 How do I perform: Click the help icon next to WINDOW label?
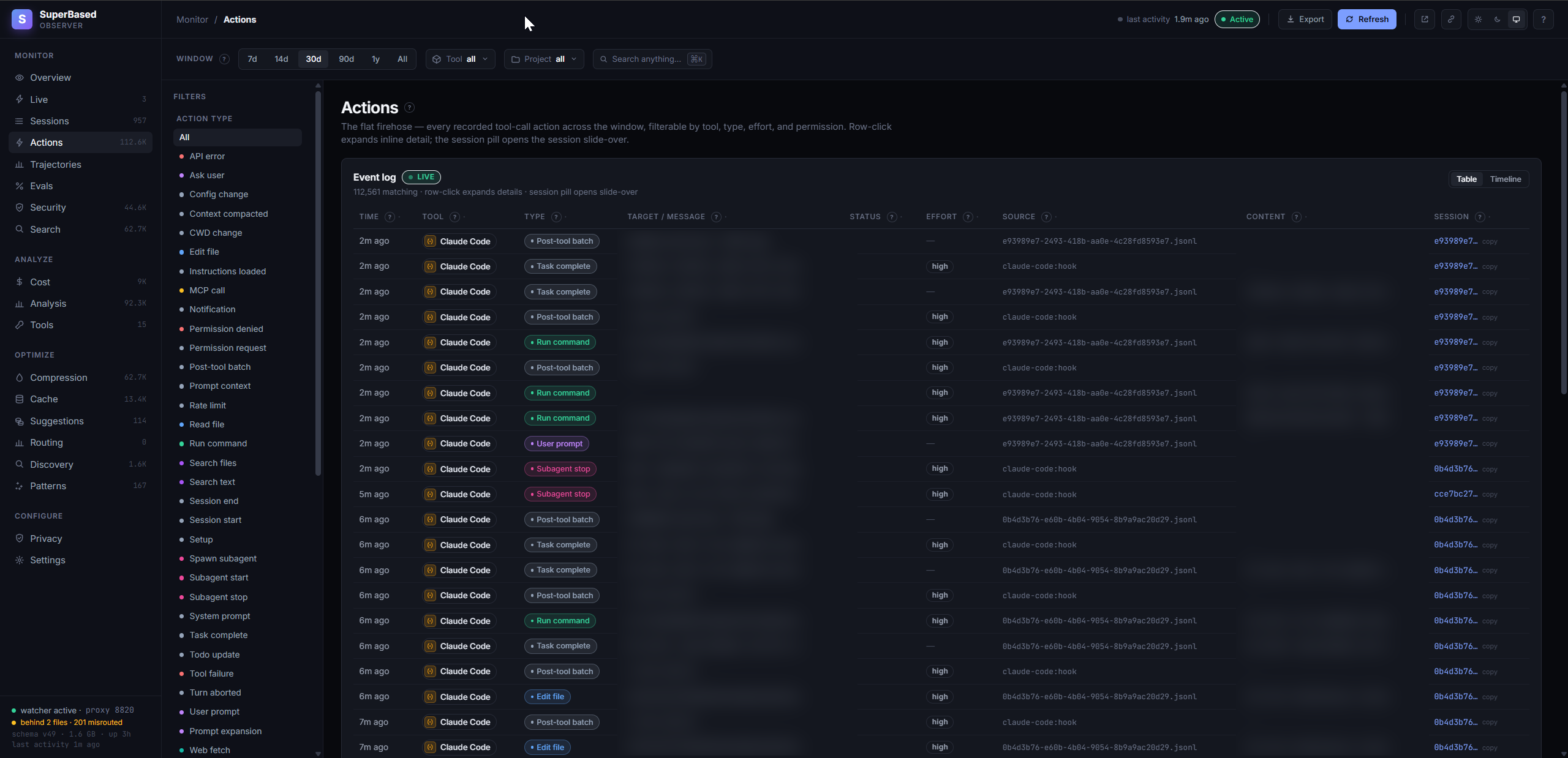click(224, 59)
